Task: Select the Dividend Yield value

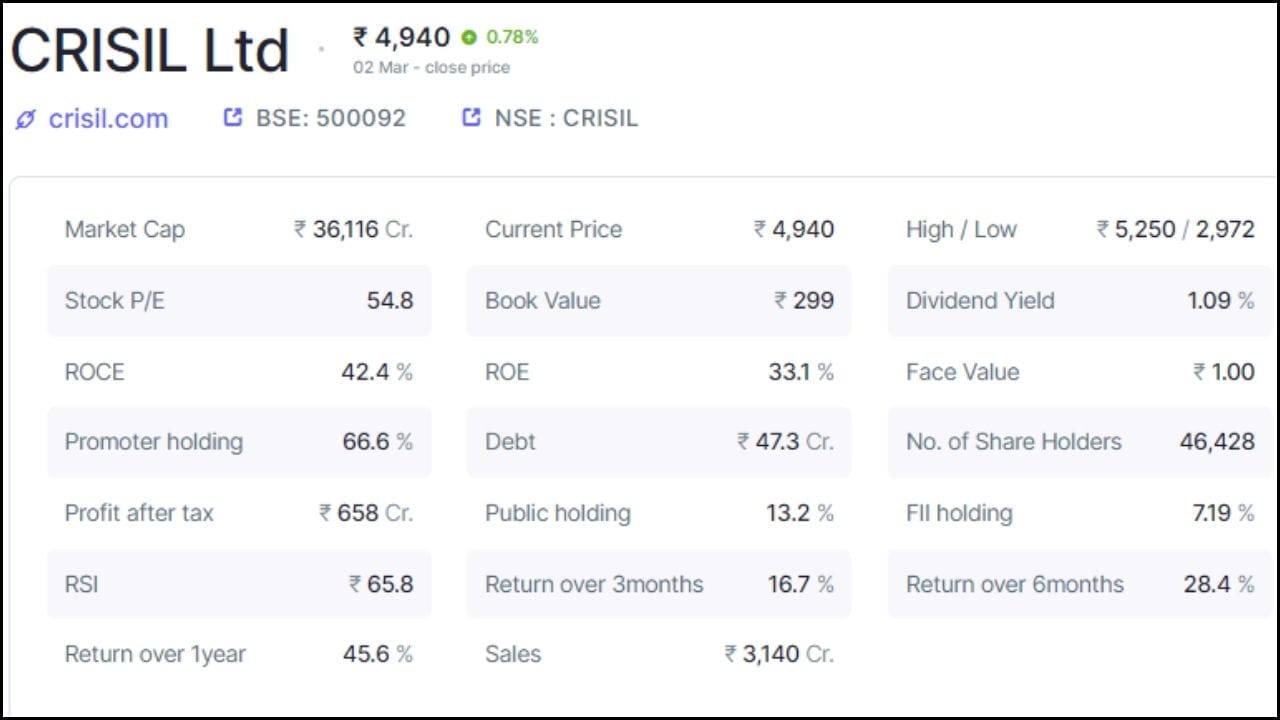Action: pos(1221,300)
